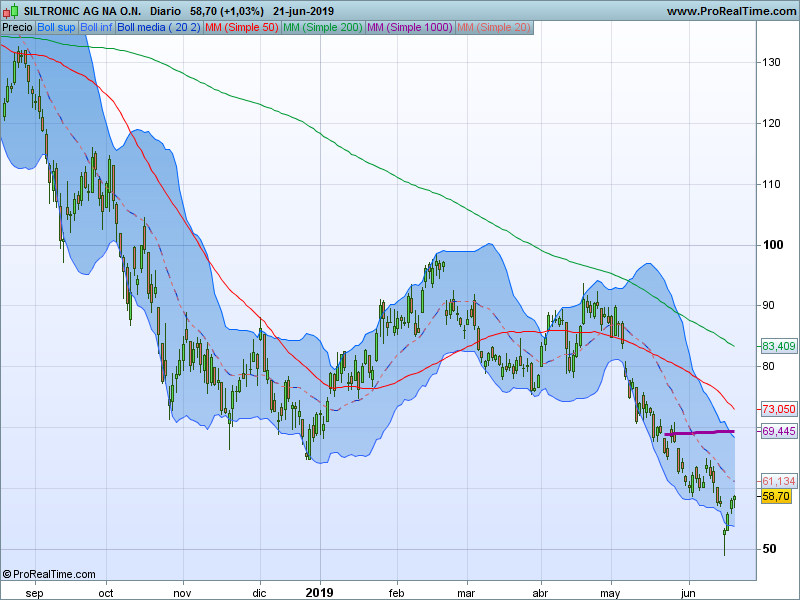Click the oct label on time axis

[106, 593]
